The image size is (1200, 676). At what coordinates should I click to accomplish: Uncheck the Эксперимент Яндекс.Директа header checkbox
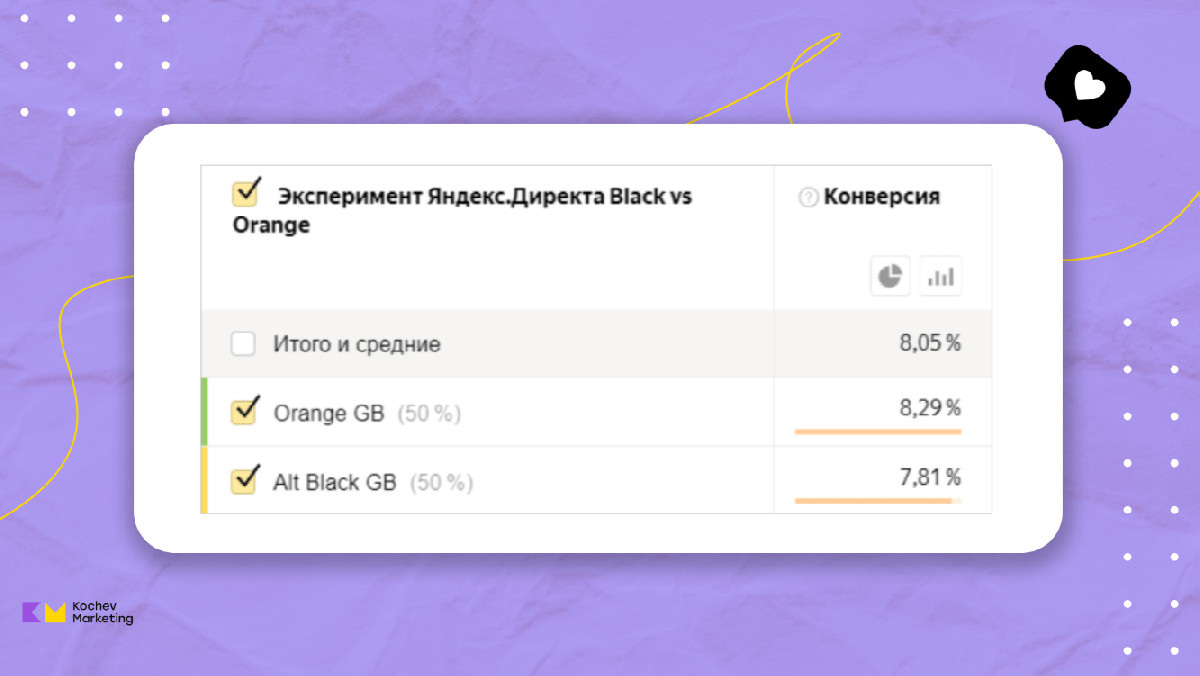point(245,193)
